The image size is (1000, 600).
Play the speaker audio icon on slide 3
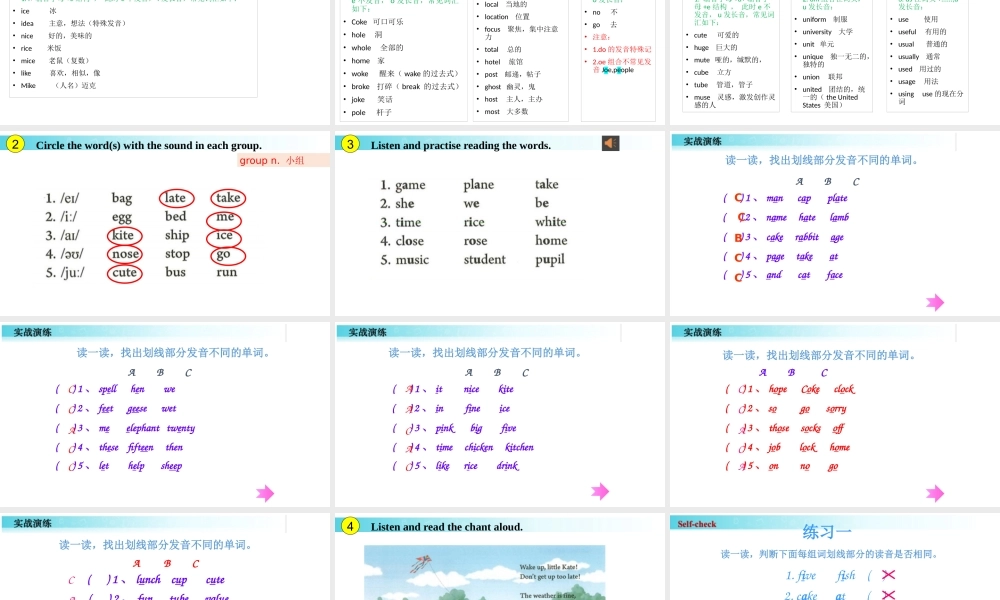tap(610, 143)
